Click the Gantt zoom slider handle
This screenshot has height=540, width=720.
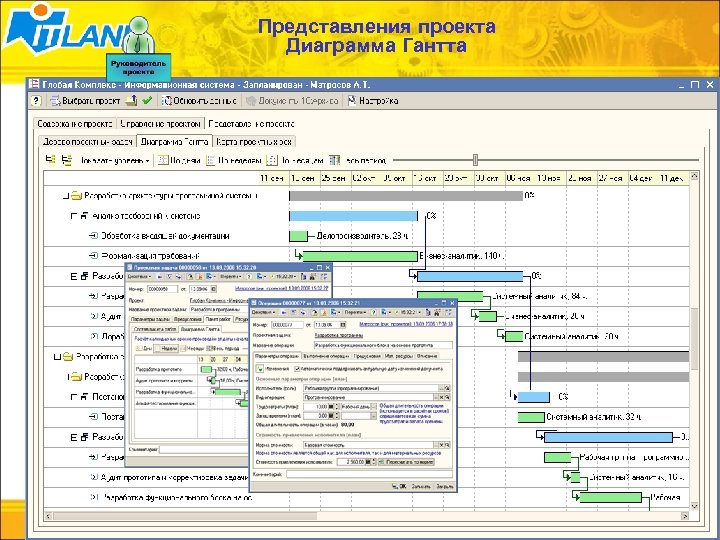click(475, 160)
